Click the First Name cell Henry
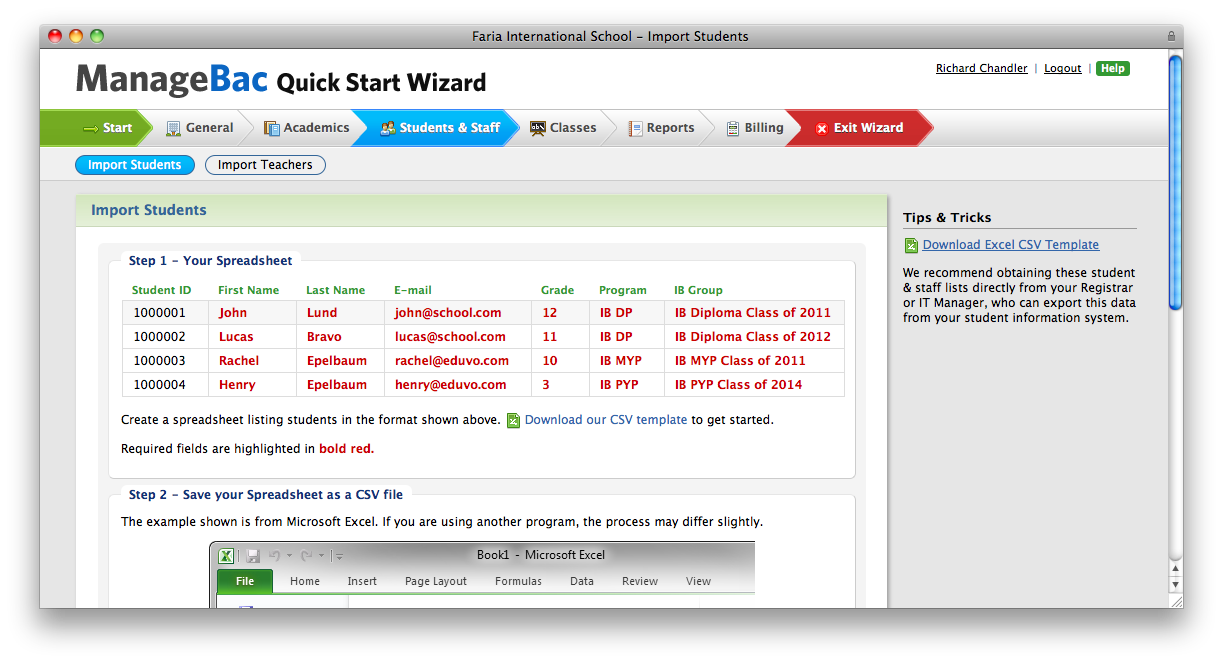 click(237, 385)
